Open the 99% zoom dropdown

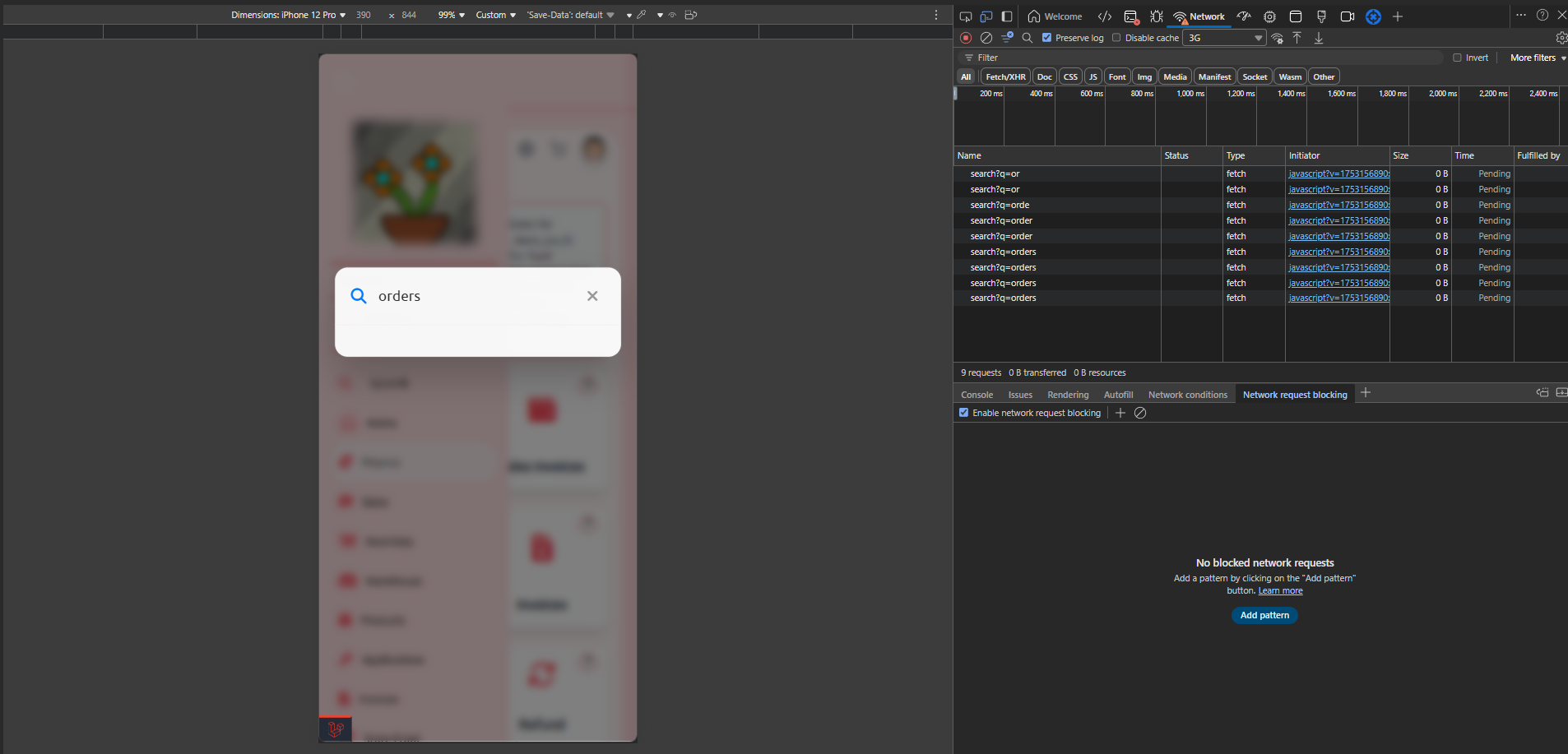click(x=451, y=15)
